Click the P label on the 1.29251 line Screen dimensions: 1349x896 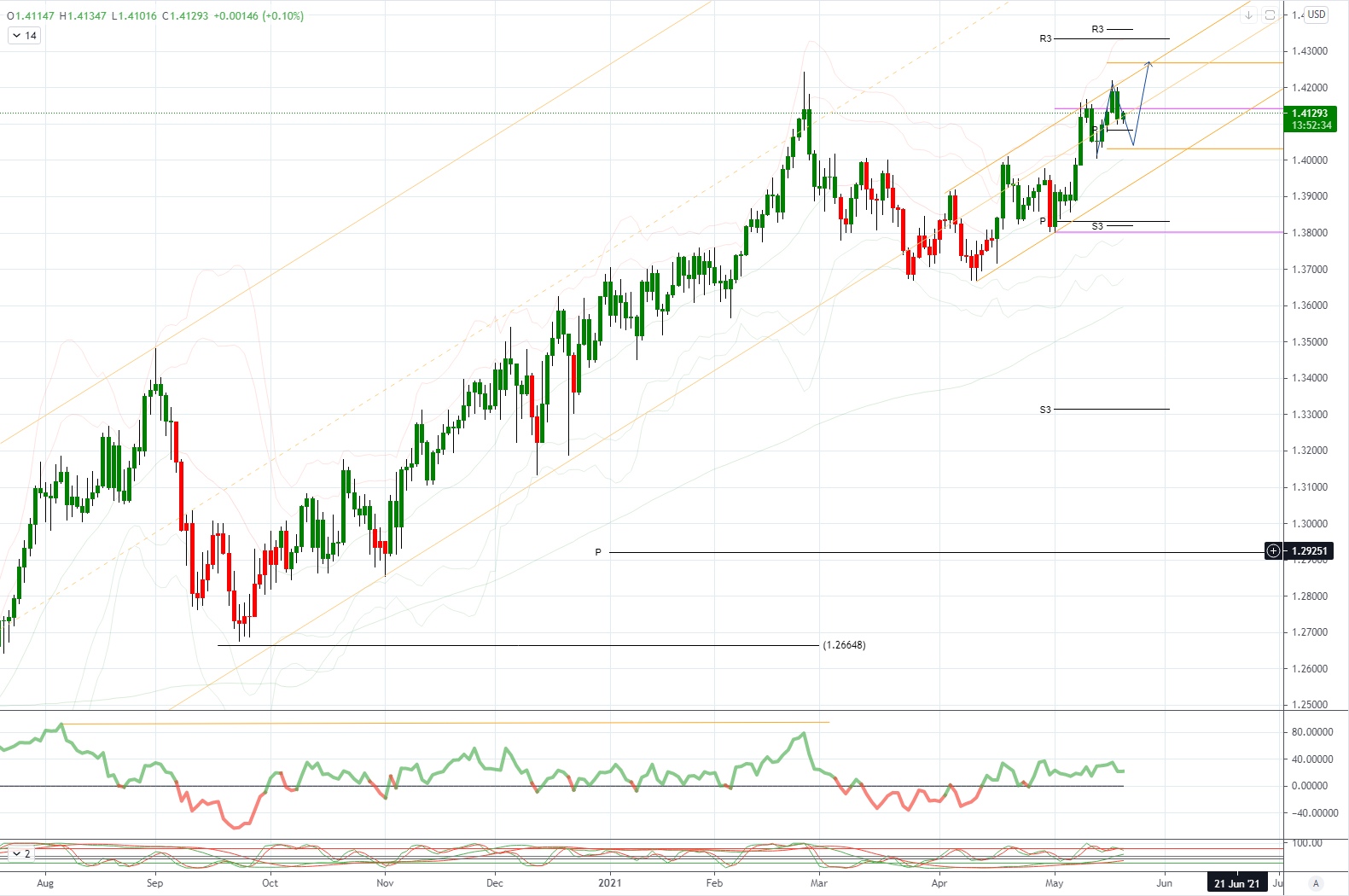coord(598,552)
